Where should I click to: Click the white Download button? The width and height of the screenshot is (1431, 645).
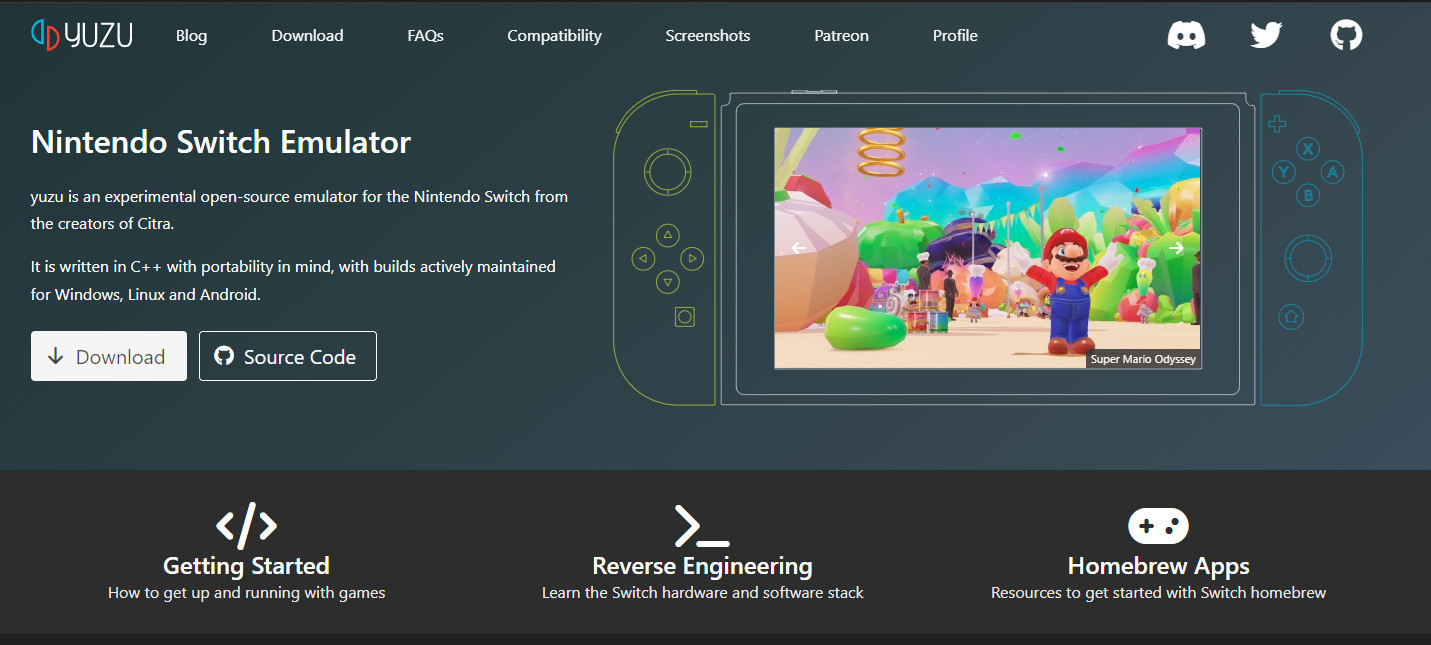click(x=109, y=356)
